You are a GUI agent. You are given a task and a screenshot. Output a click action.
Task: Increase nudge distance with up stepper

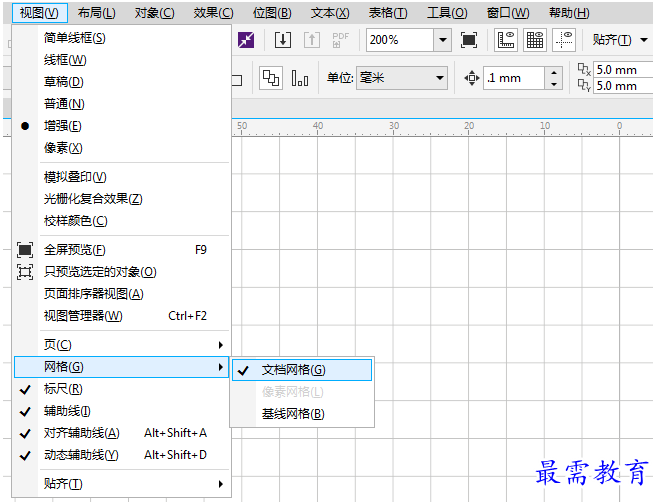coord(554,73)
